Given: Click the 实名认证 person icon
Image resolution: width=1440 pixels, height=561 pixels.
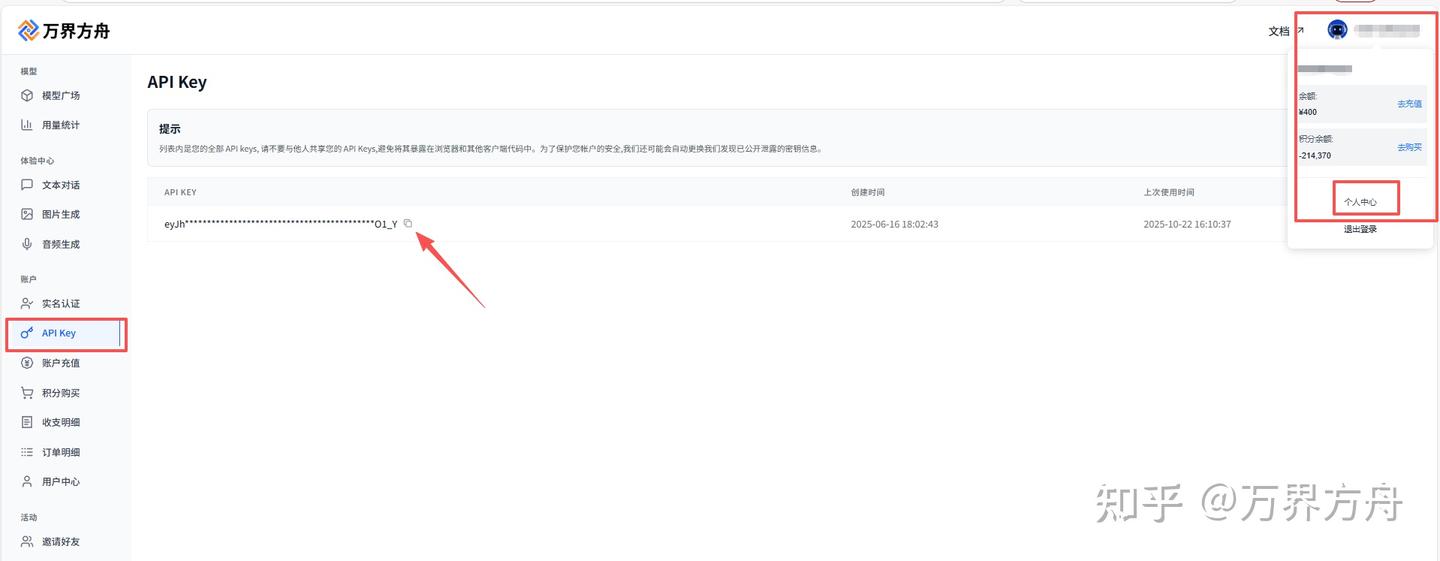Looking at the screenshot, I should coord(27,304).
